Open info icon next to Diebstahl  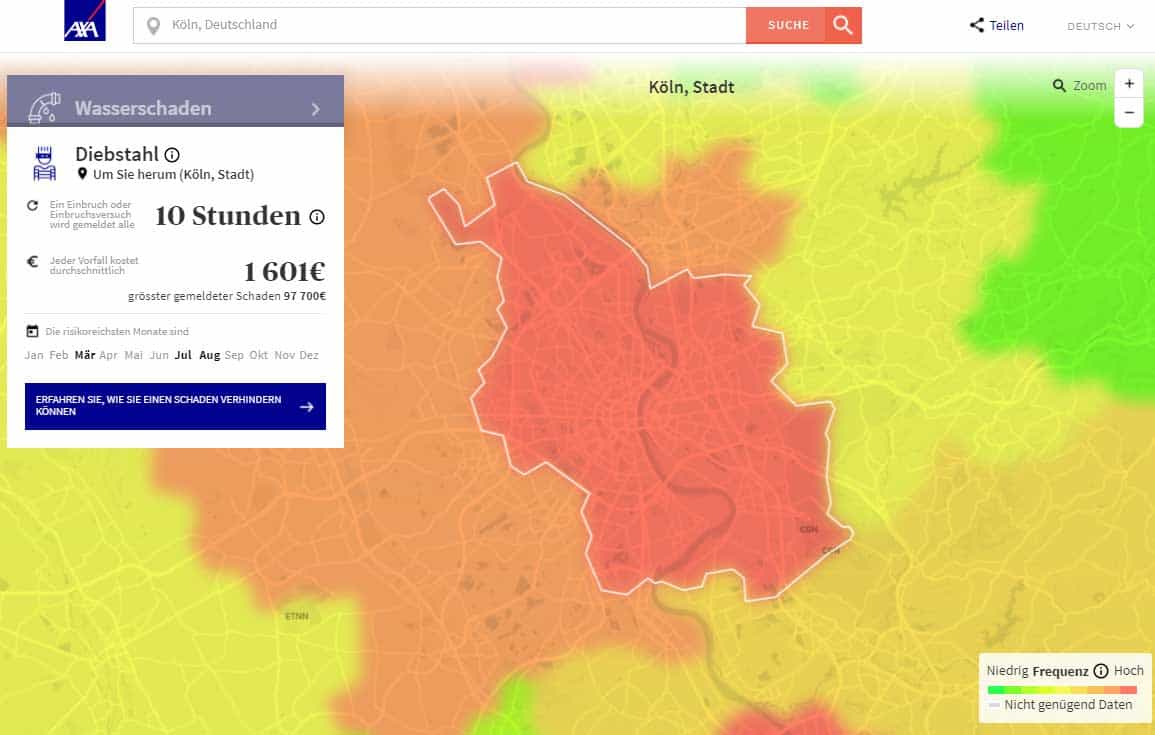172,155
